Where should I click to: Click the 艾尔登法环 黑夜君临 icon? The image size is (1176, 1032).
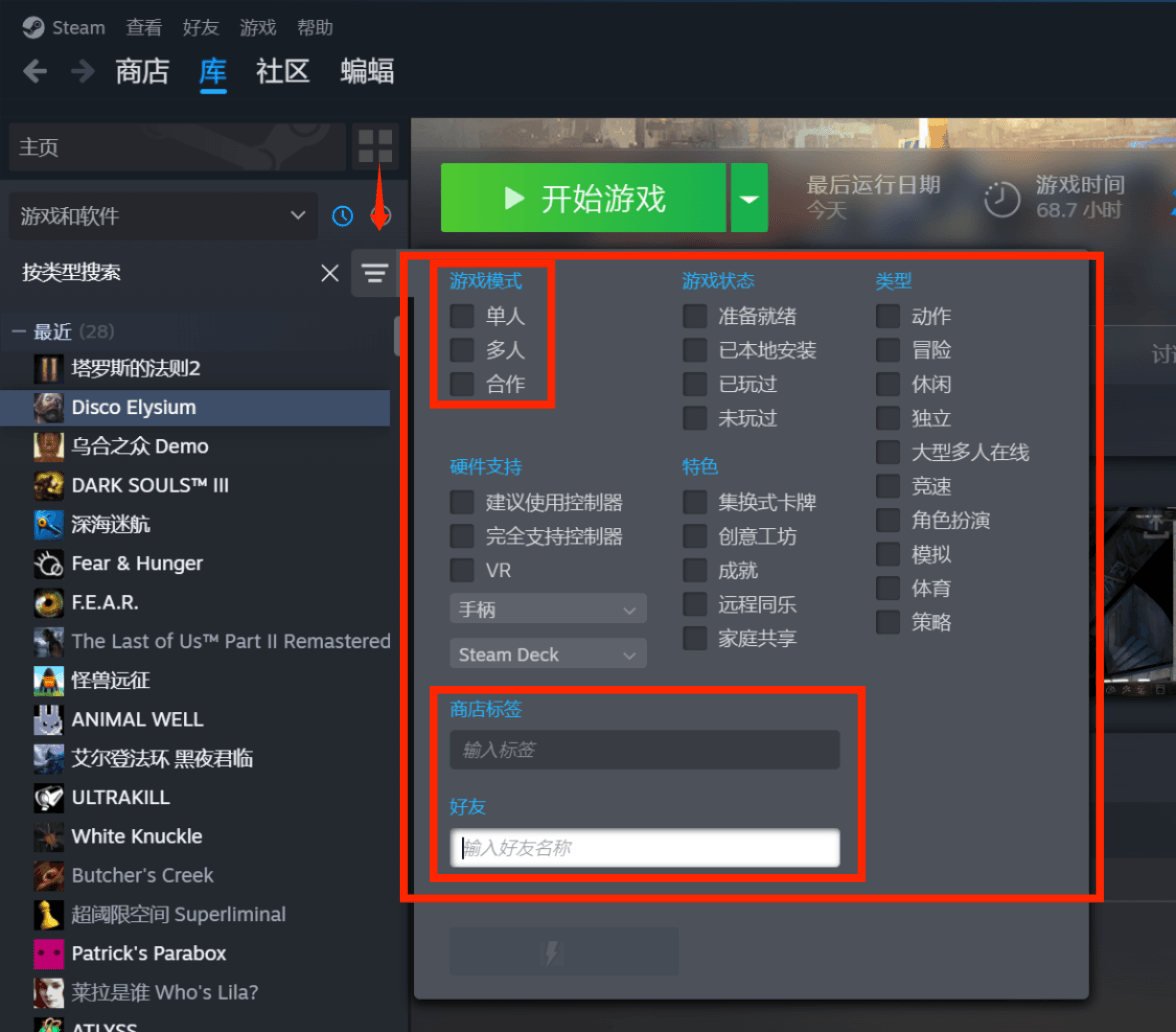tap(49, 758)
